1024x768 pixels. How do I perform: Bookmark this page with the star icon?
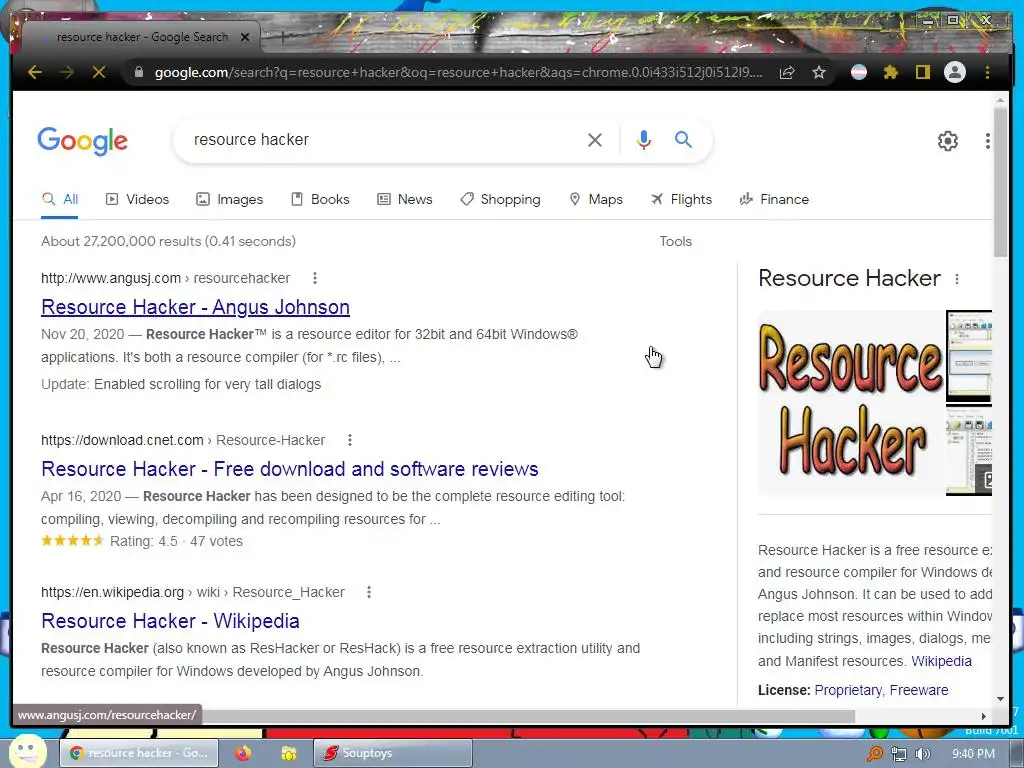click(819, 72)
